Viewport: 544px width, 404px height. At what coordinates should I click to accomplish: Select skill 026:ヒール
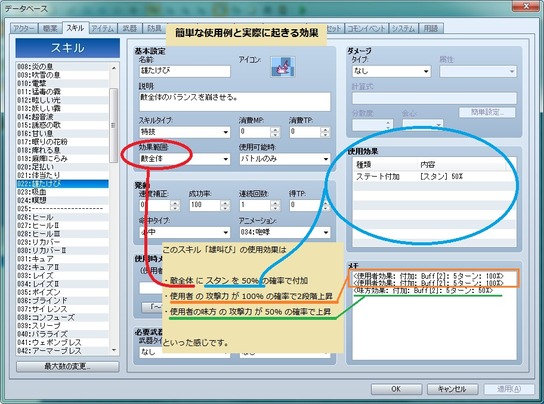pos(62,217)
